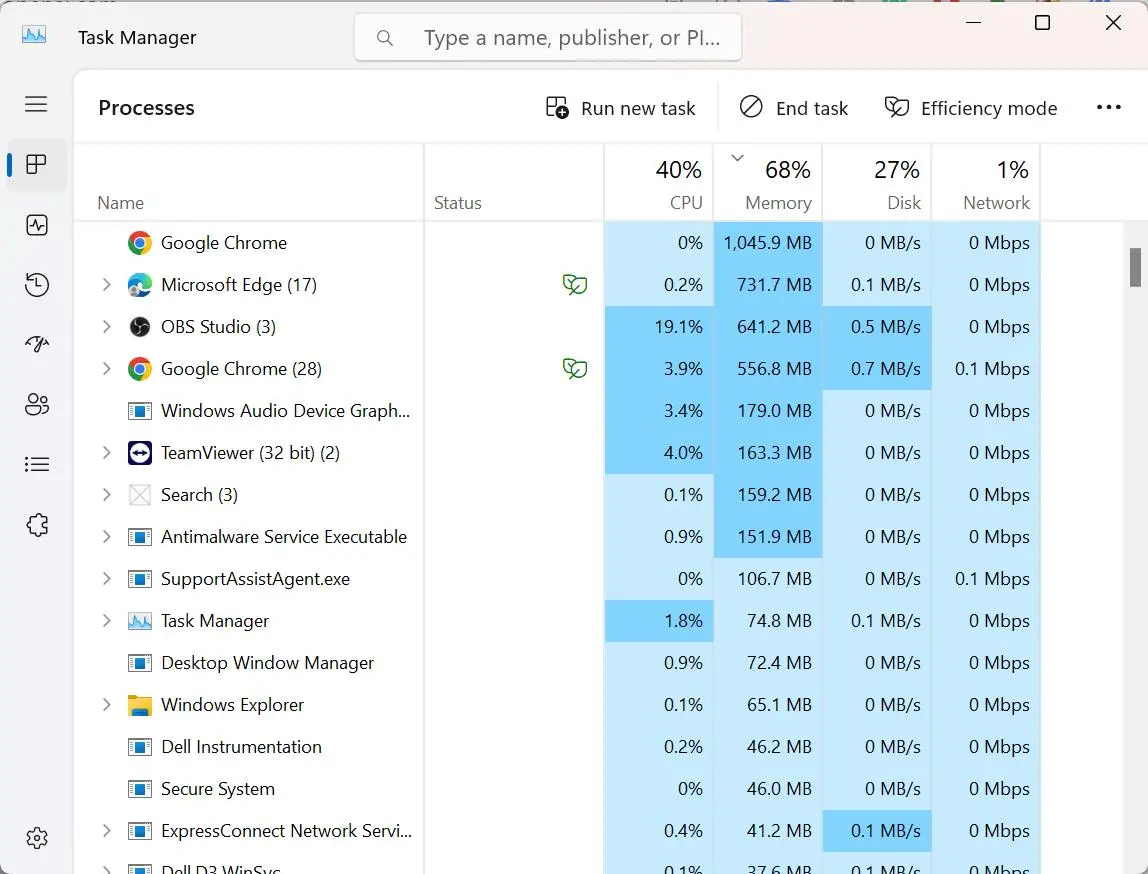This screenshot has height=874, width=1148.
Task: Click the Search process icon
Action: coord(139,495)
